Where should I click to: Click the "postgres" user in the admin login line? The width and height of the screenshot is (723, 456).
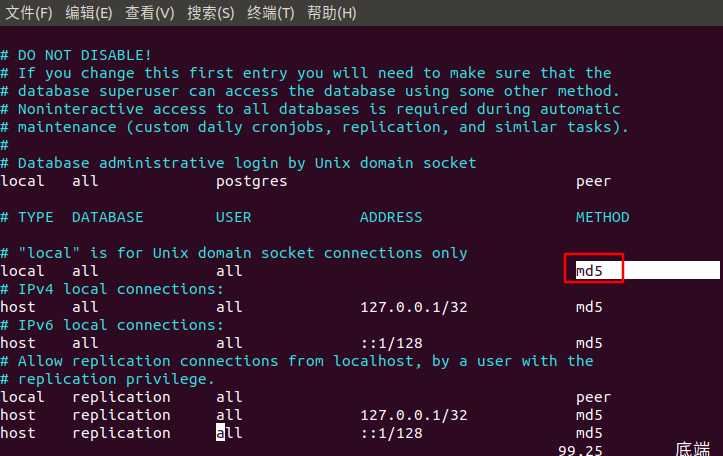251,181
